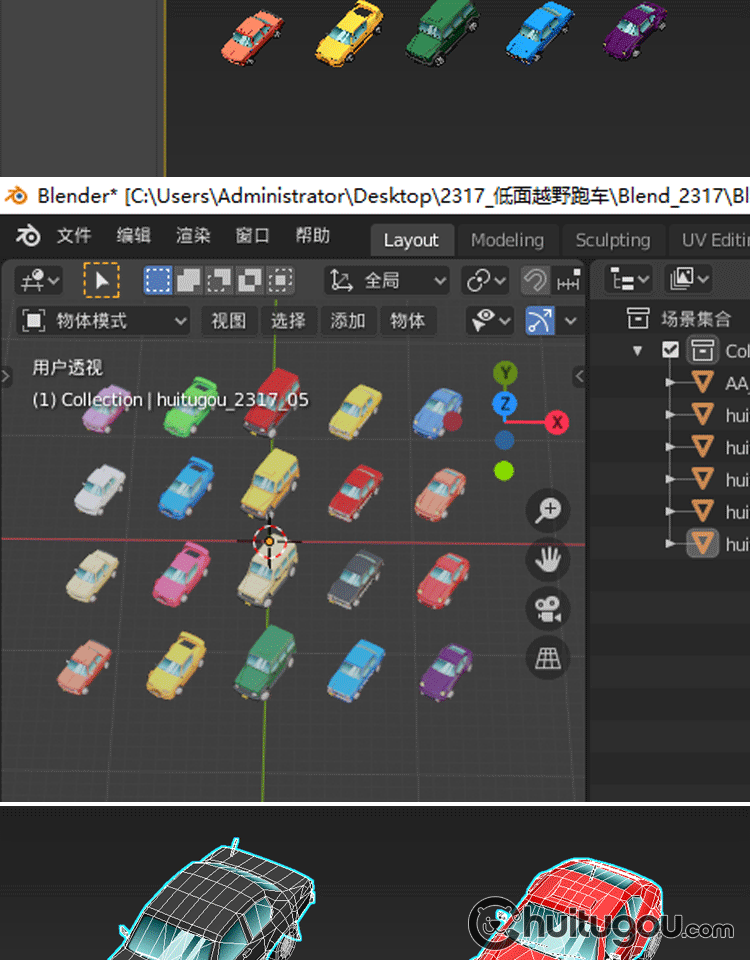Switch to the Modeling workspace tab

coord(507,240)
